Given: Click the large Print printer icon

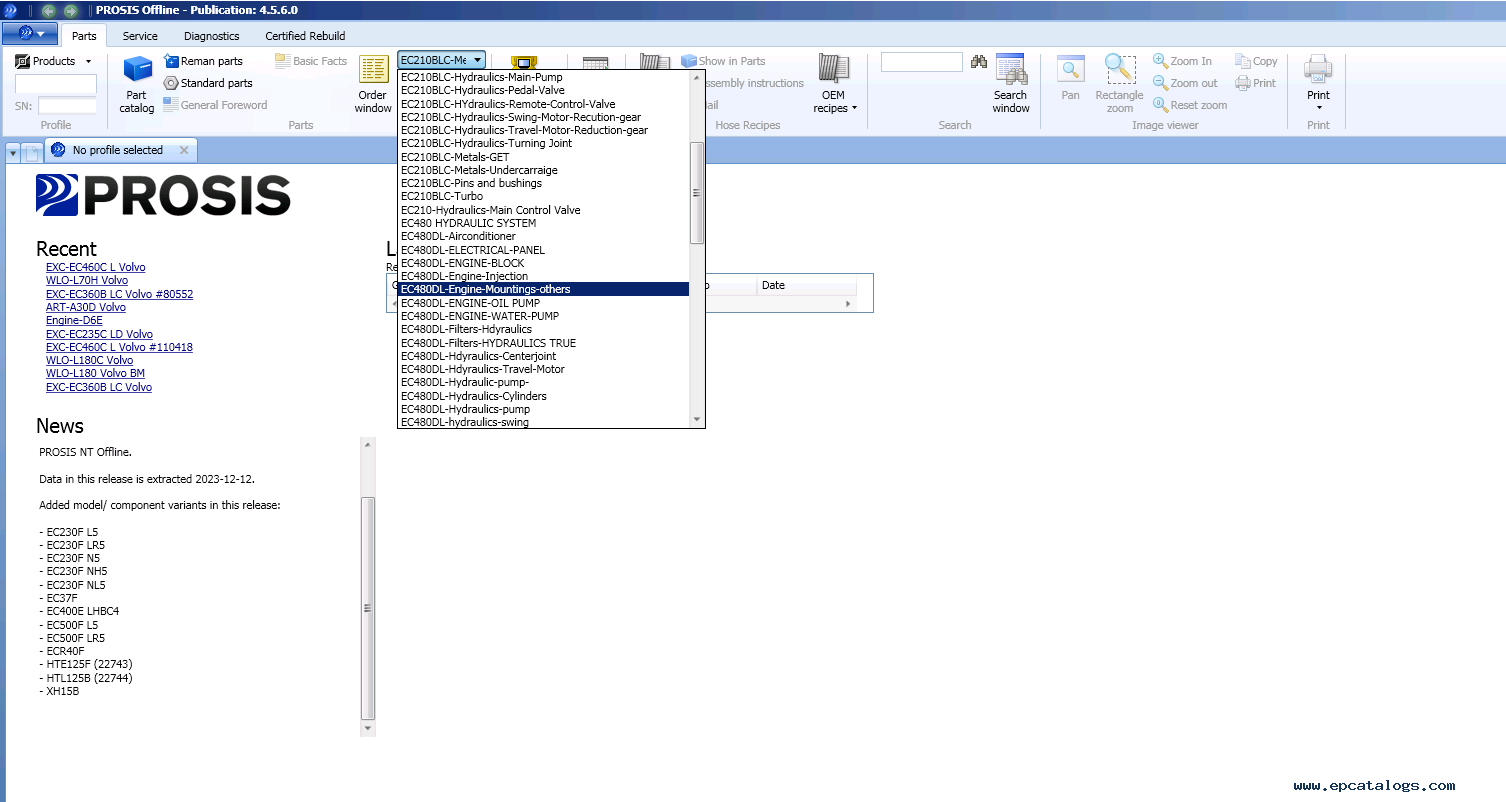Looking at the screenshot, I should (x=1318, y=70).
